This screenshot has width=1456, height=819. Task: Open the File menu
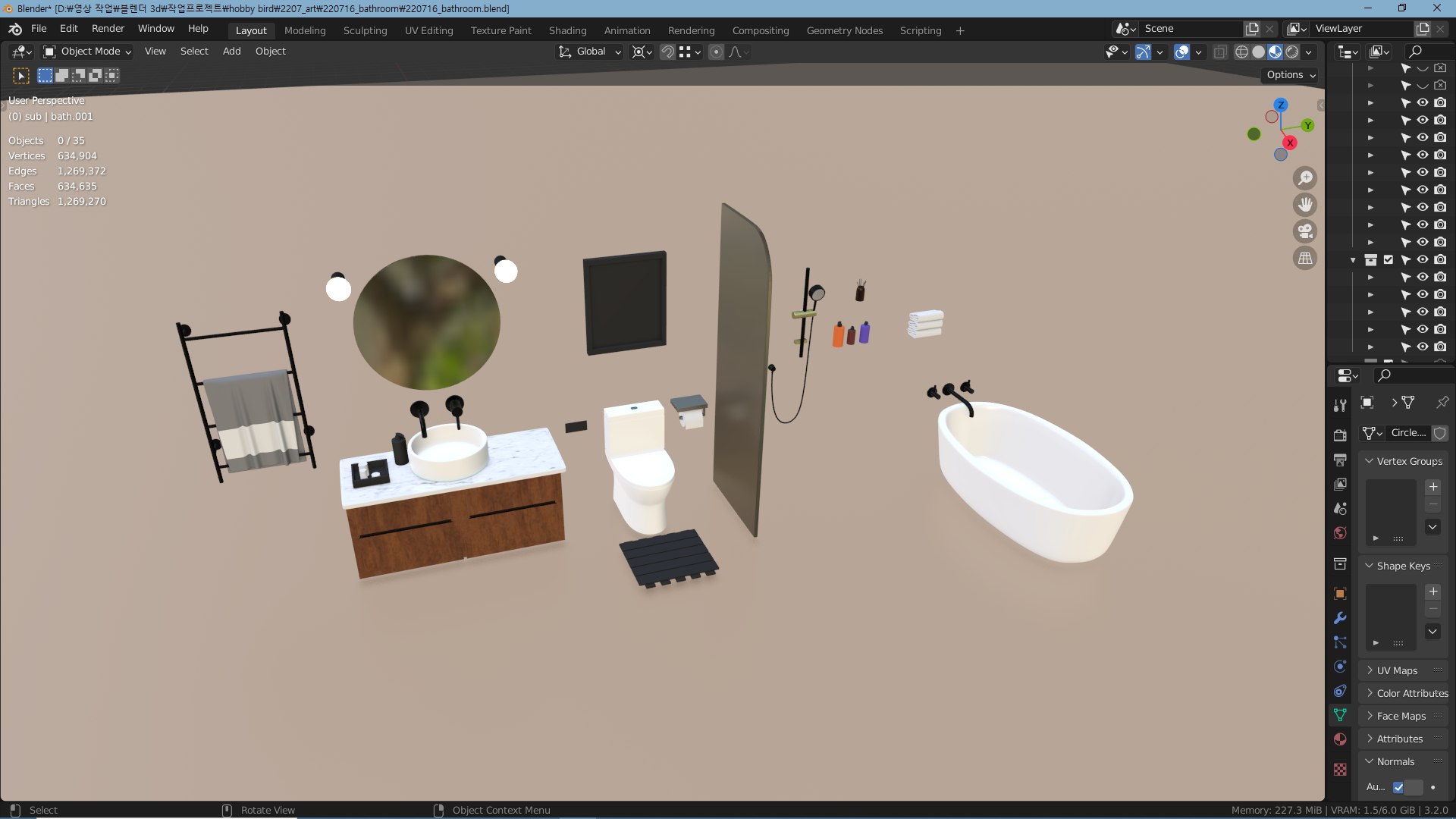(39, 29)
